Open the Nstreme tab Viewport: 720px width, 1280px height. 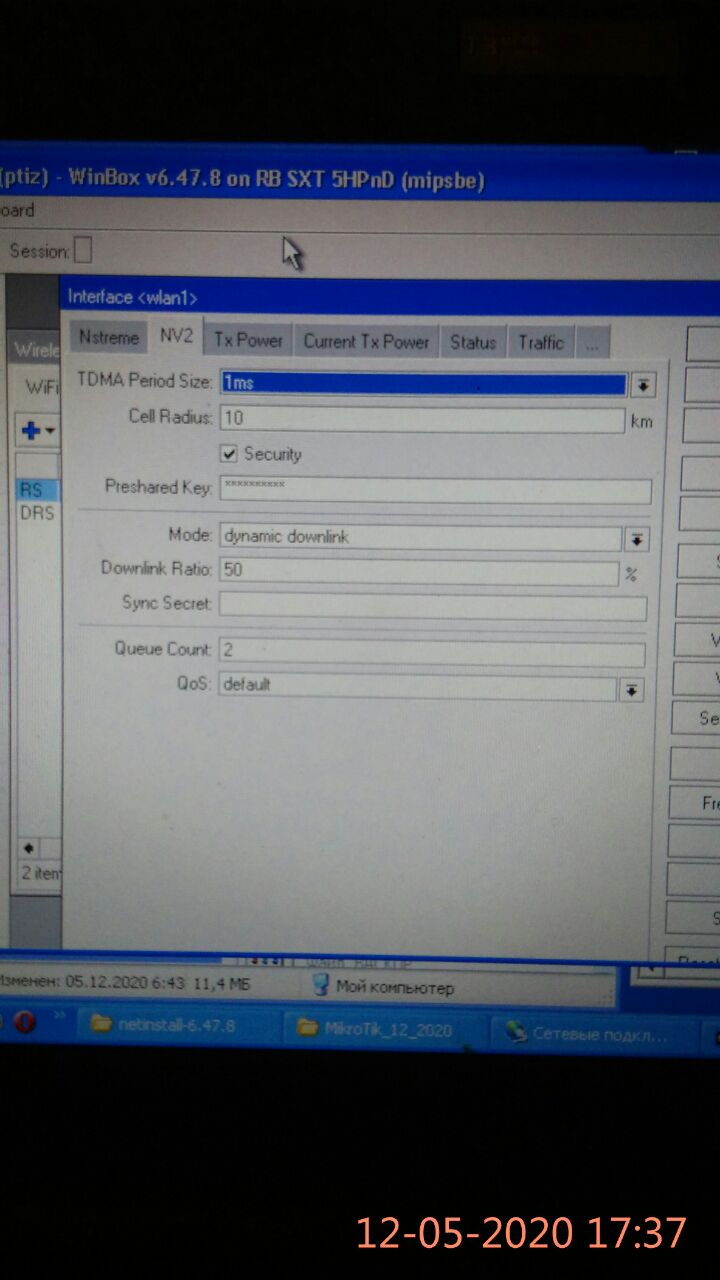108,338
